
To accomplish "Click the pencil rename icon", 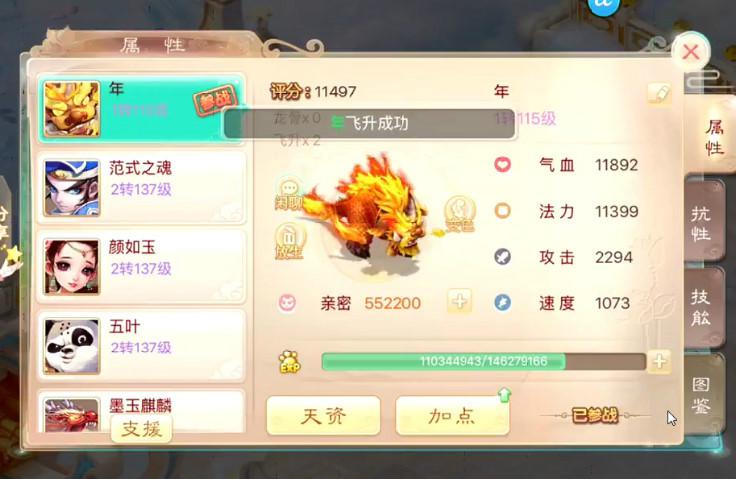I will [659, 94].
